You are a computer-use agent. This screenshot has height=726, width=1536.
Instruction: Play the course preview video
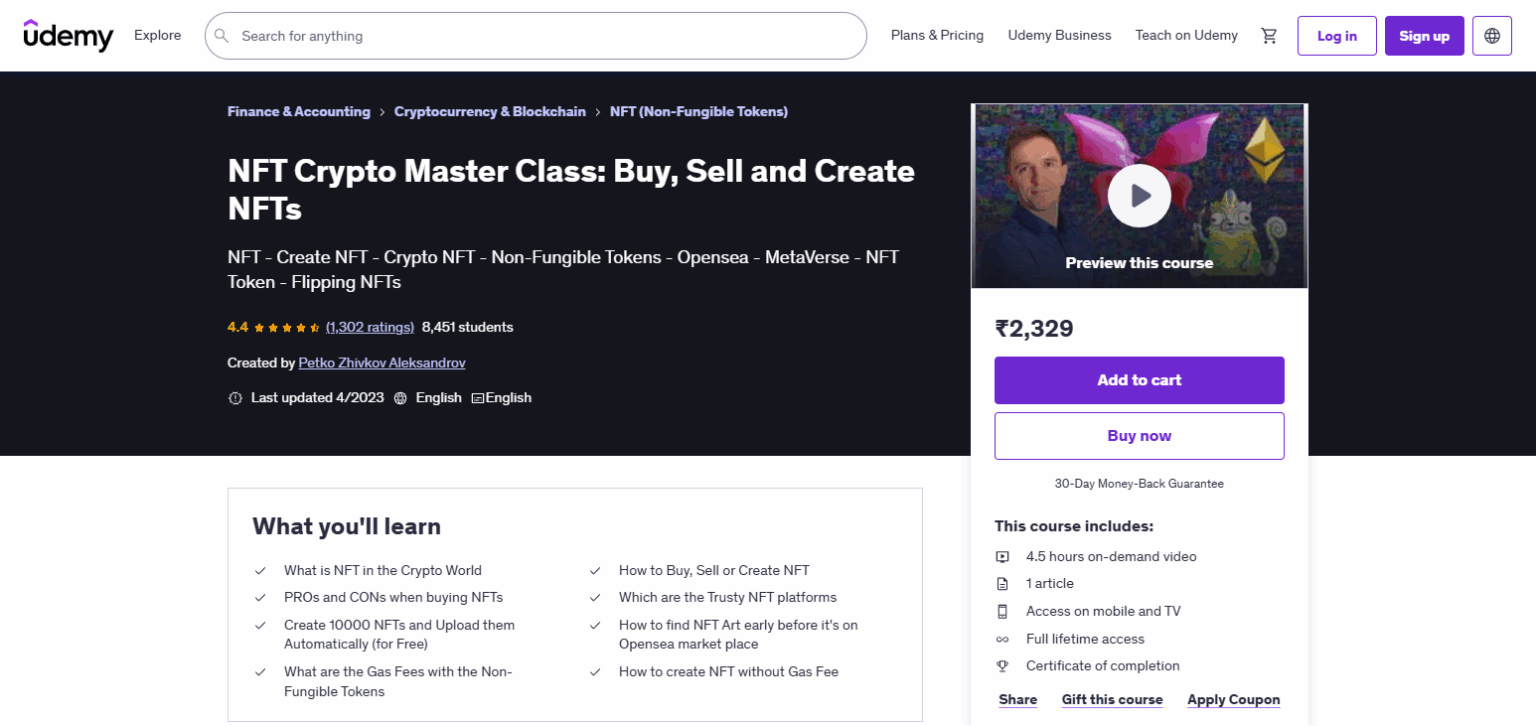click(x=1139, y=196)
